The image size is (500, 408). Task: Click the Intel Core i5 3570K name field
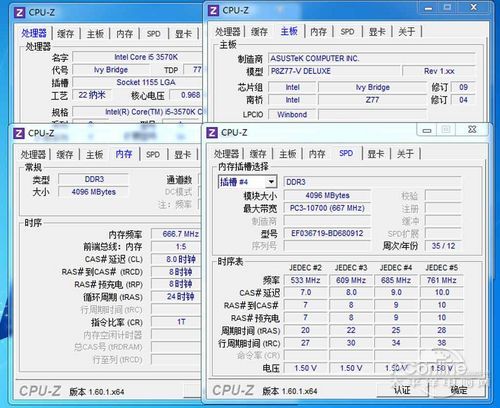(x=138, y=57)
